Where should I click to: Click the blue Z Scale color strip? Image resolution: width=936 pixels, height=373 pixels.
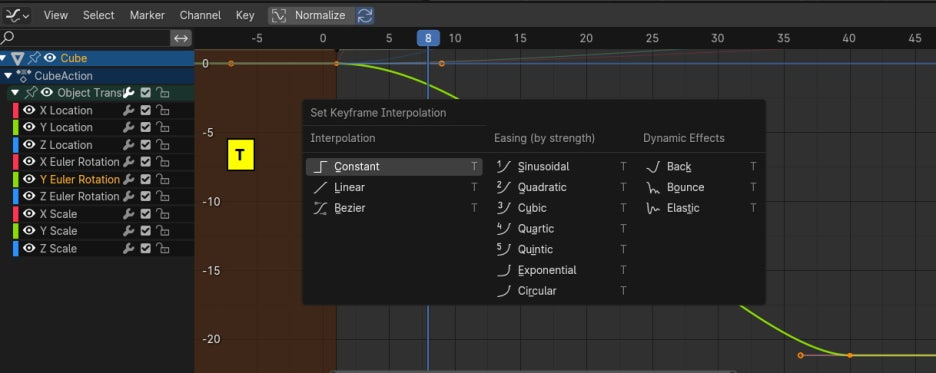[16, 248]
